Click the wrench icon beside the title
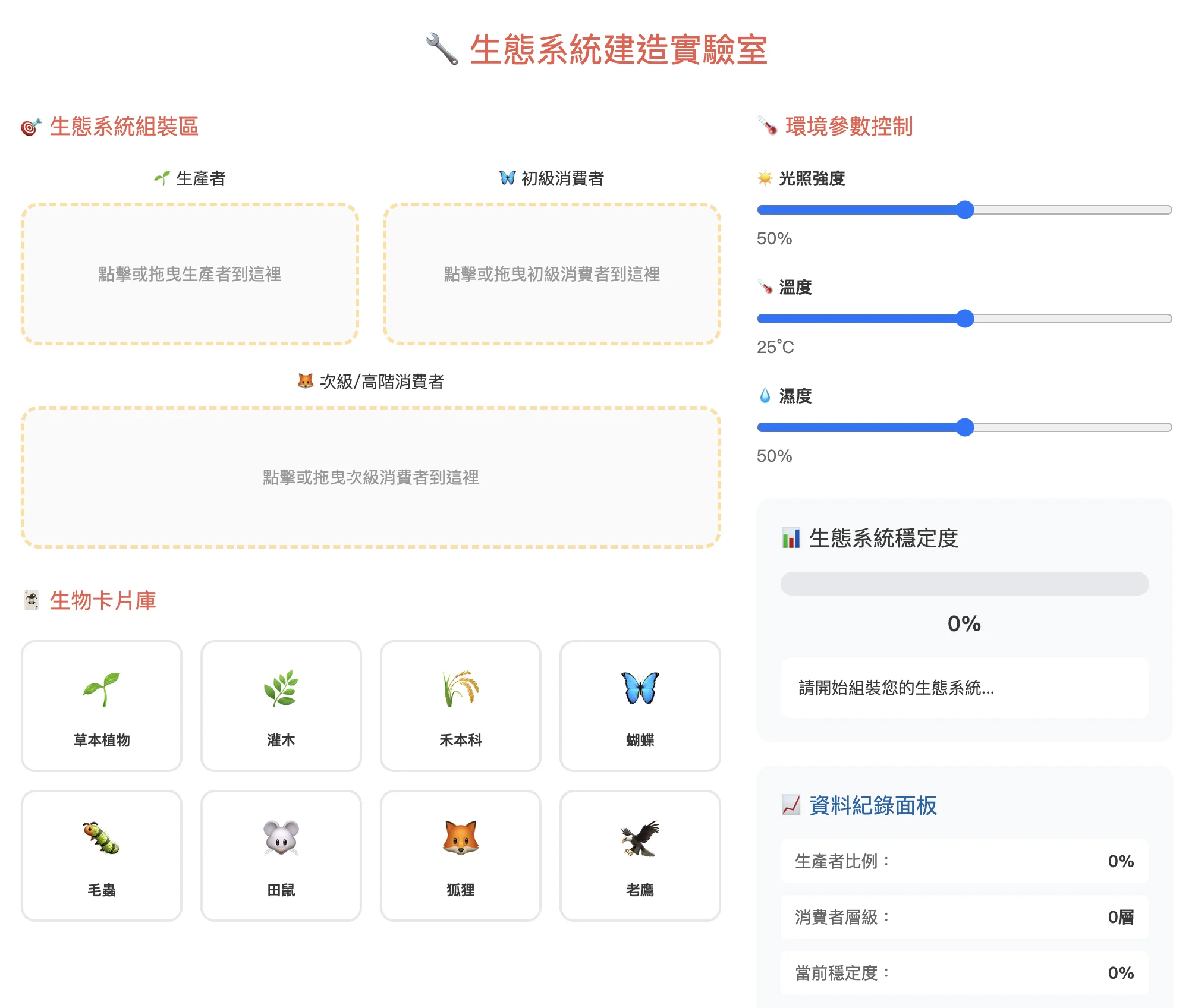 coord(442,49)
